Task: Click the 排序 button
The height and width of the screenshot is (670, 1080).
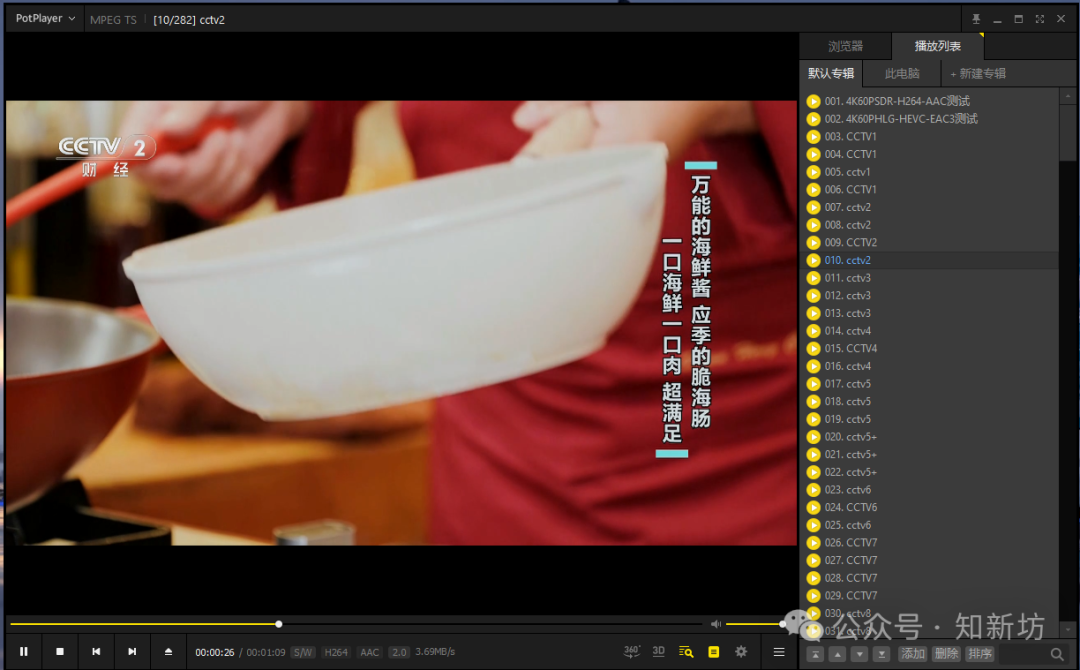Action: coord(979,654)
